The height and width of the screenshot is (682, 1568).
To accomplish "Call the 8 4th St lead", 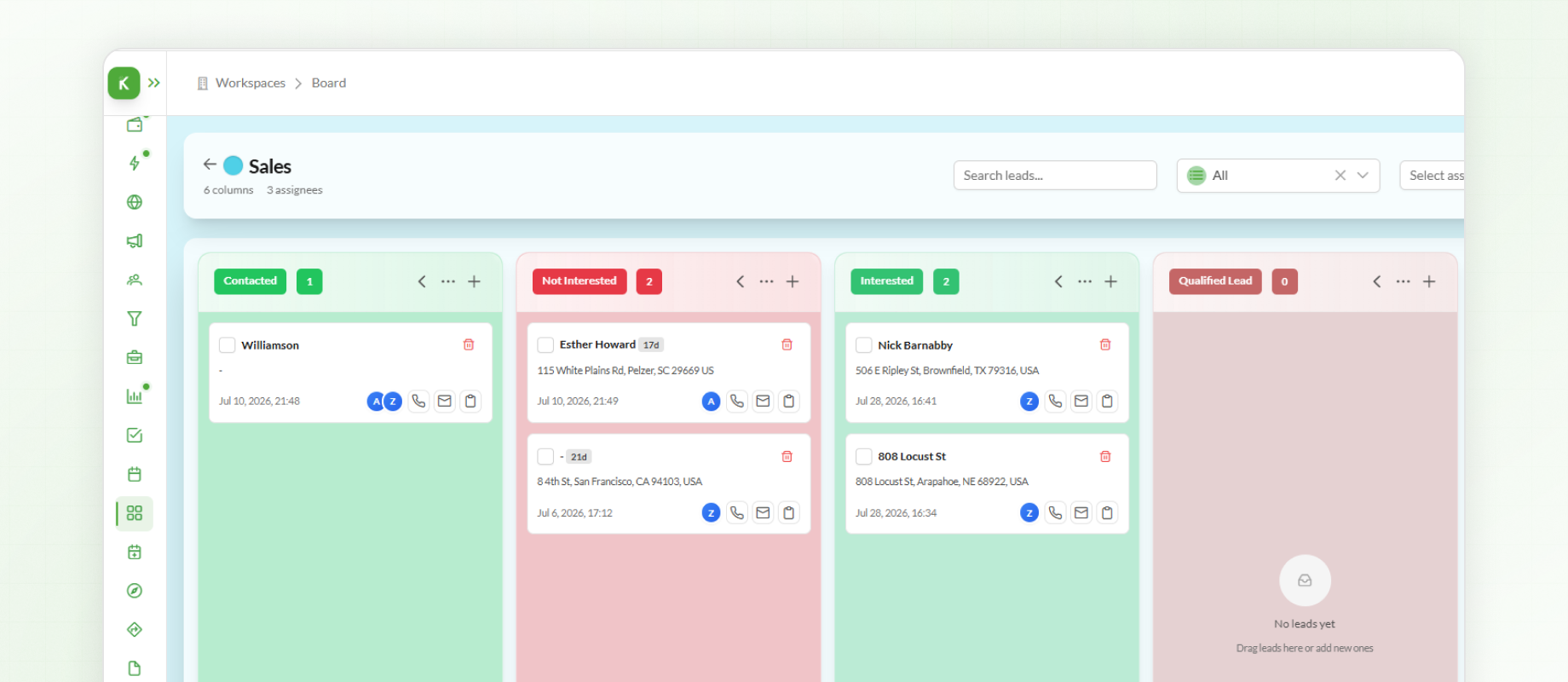I will [x=737, y=512].
